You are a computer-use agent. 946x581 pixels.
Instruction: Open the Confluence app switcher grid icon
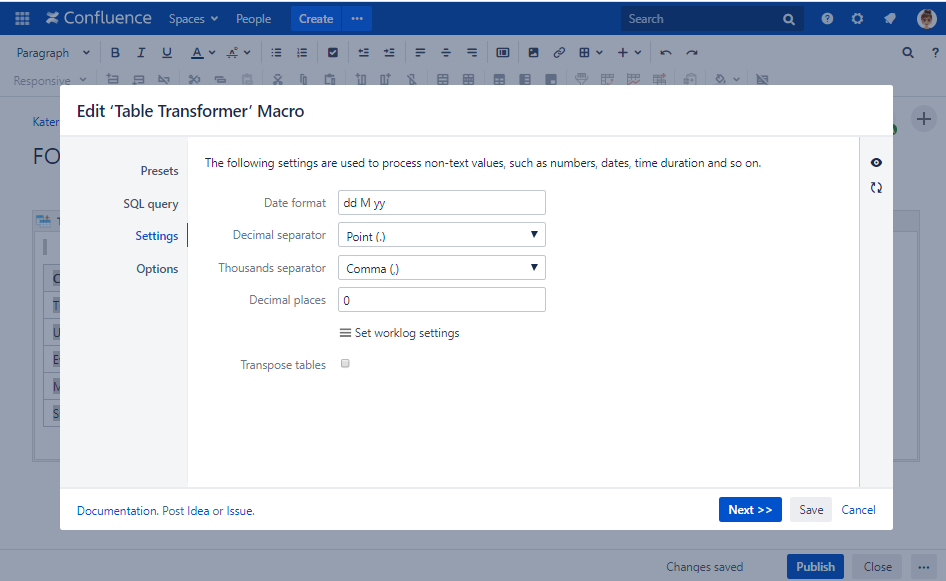click(21, 17)
